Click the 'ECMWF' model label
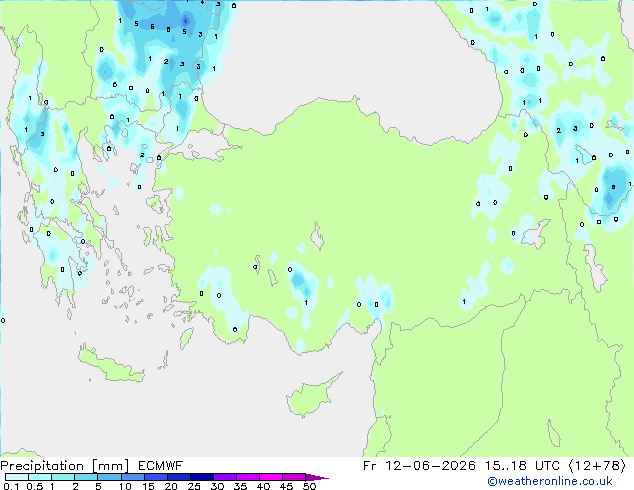 161,466
